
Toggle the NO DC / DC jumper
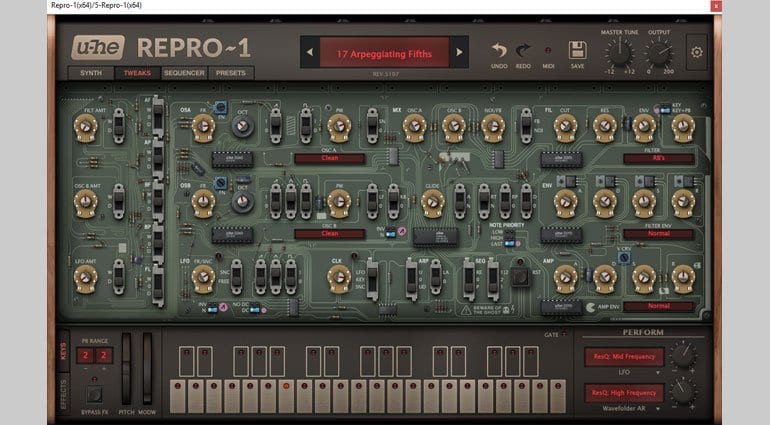coord(254,310)
